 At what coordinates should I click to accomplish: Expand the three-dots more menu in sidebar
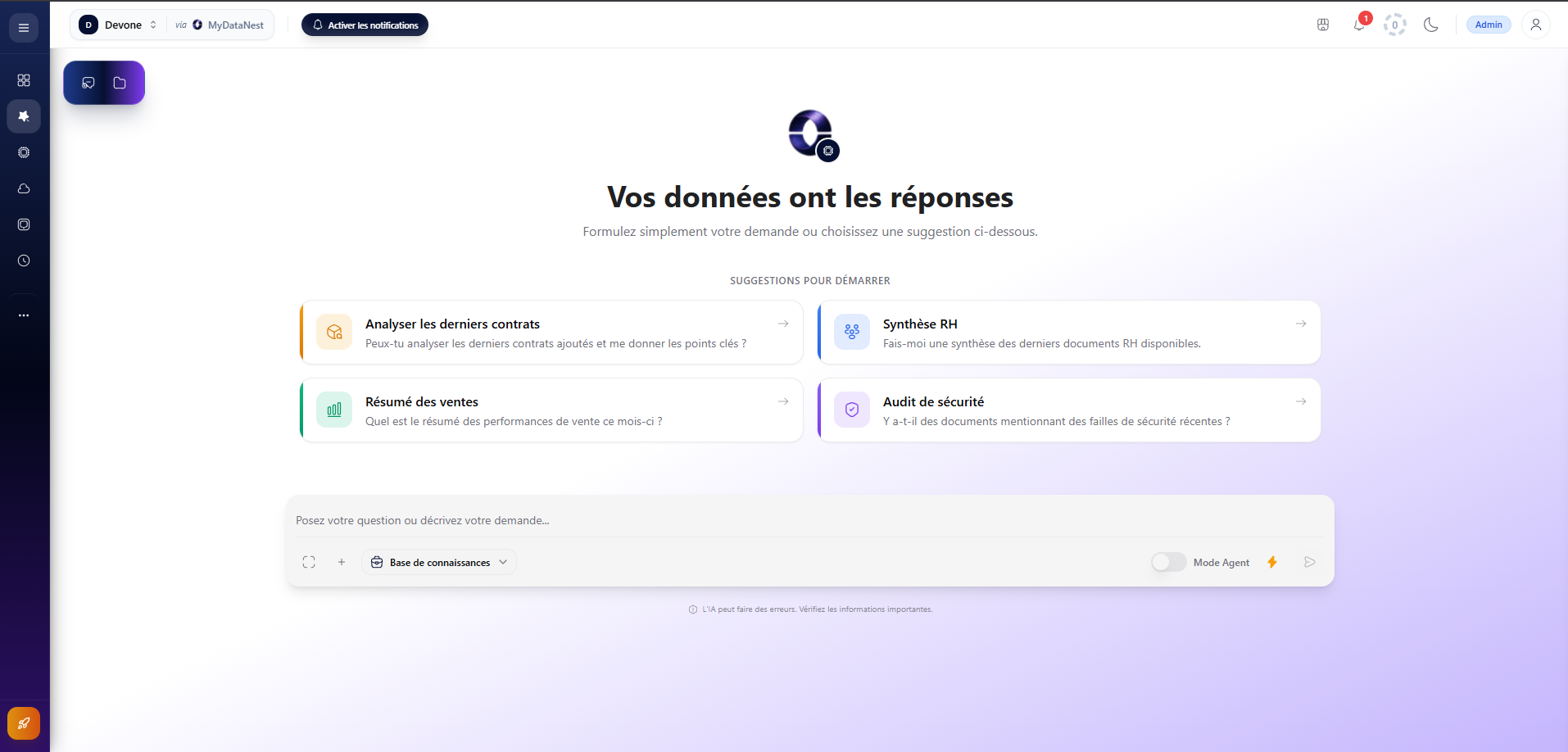point(24,315)
